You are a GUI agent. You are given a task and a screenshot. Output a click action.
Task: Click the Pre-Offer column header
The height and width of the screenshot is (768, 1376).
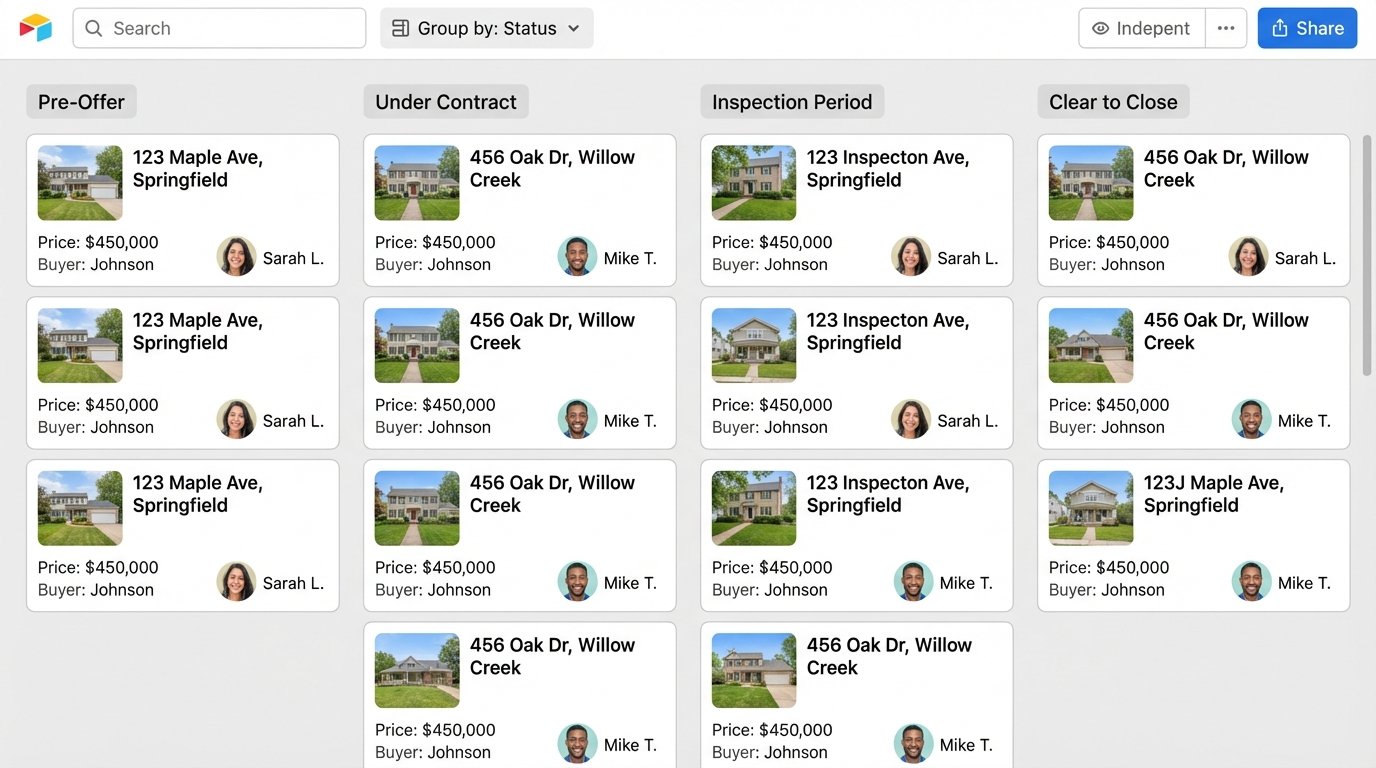click(x=81, y=101)
